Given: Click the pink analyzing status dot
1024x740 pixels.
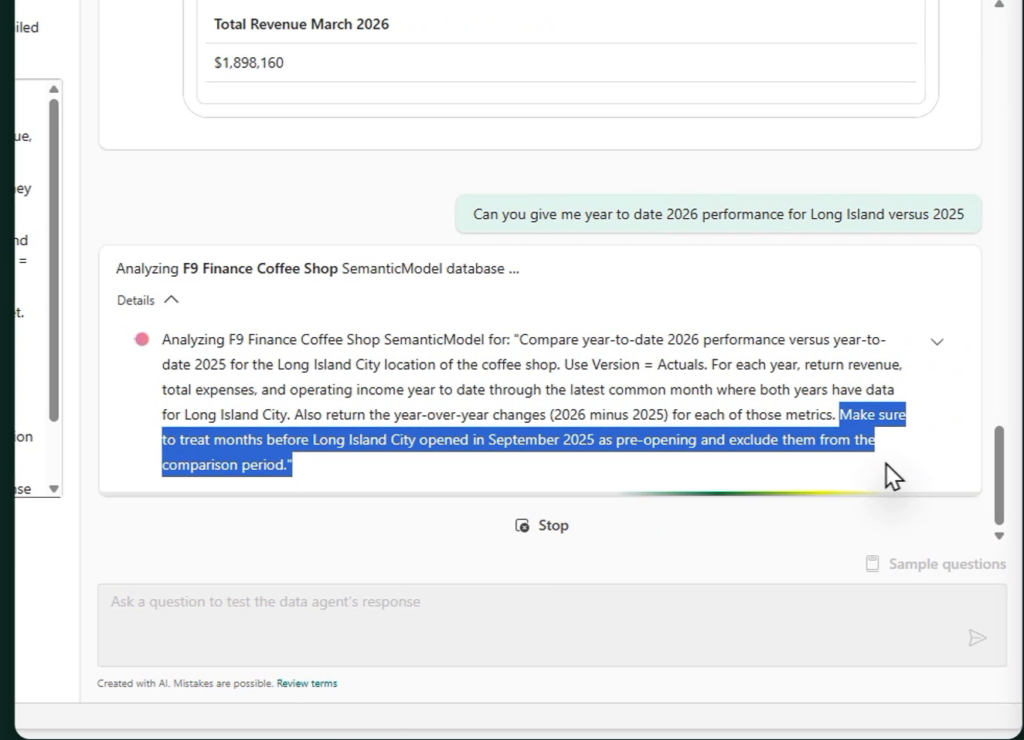Looking at the screenshot, I should 142,340.
